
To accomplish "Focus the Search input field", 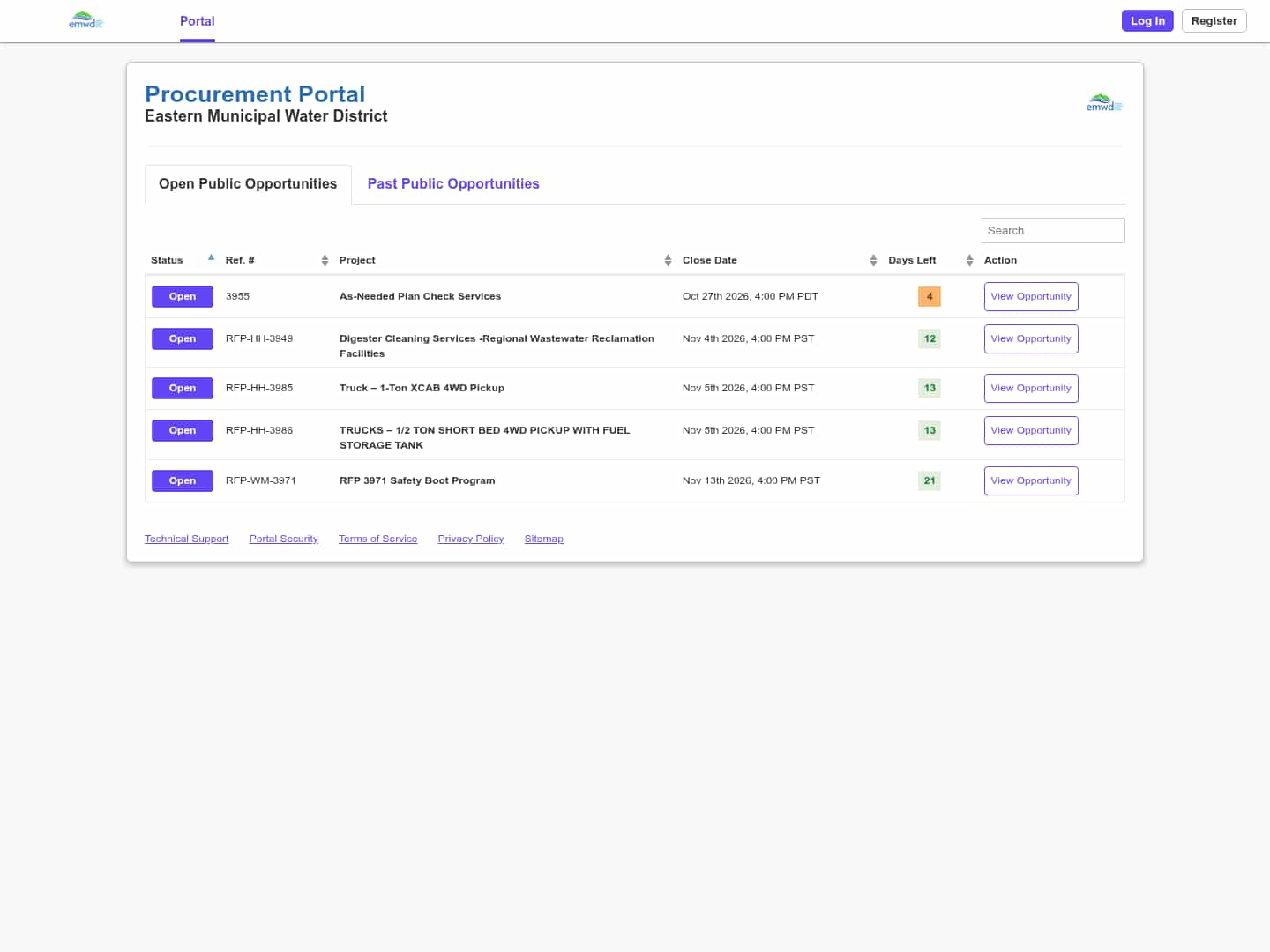I will click(1053, 230).
